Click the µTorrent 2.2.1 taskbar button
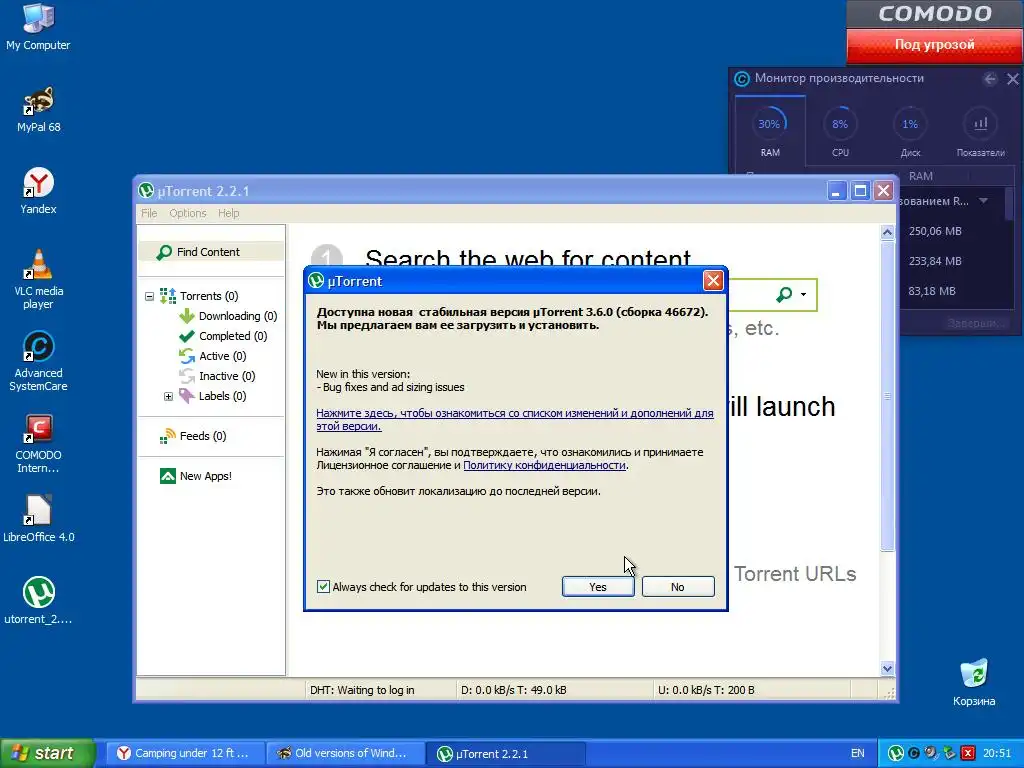The width and height of the screenshot is (1024, 768). [504, 753]
